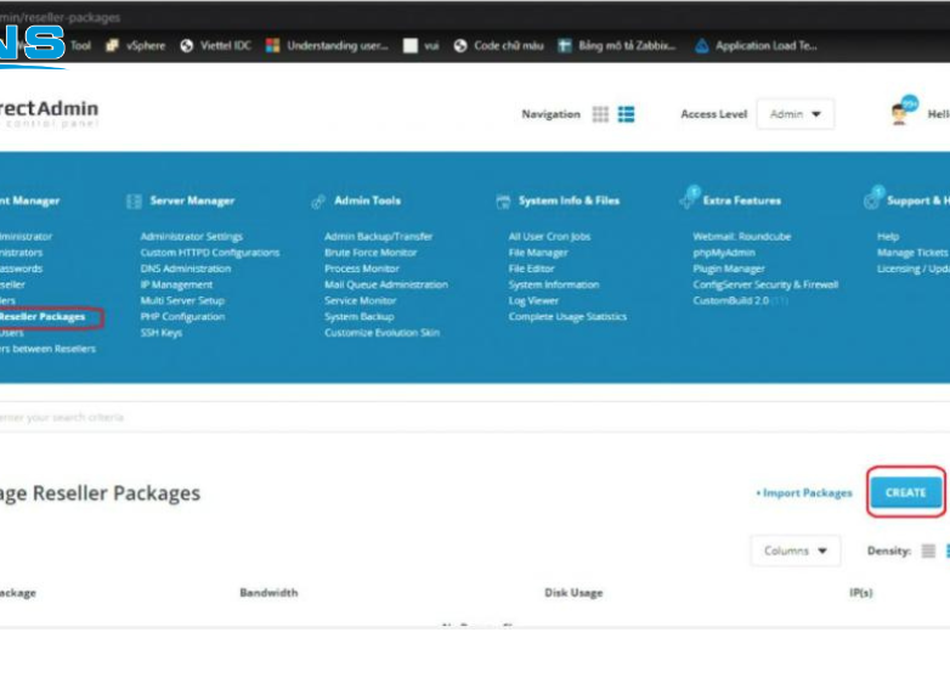
Task: Click the Server Manager section icon
Action: (134, 201)
